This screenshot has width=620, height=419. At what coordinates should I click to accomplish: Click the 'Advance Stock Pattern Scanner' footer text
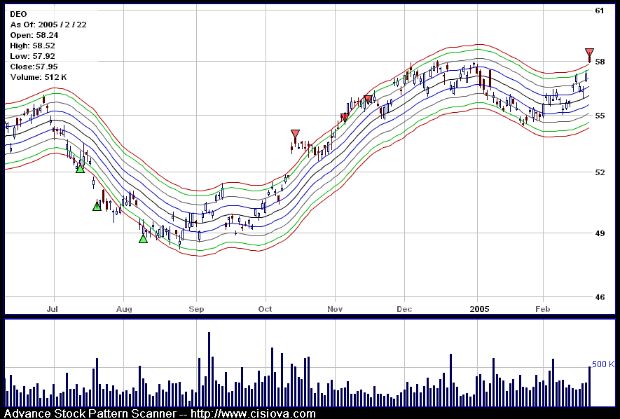pos(90,414)
